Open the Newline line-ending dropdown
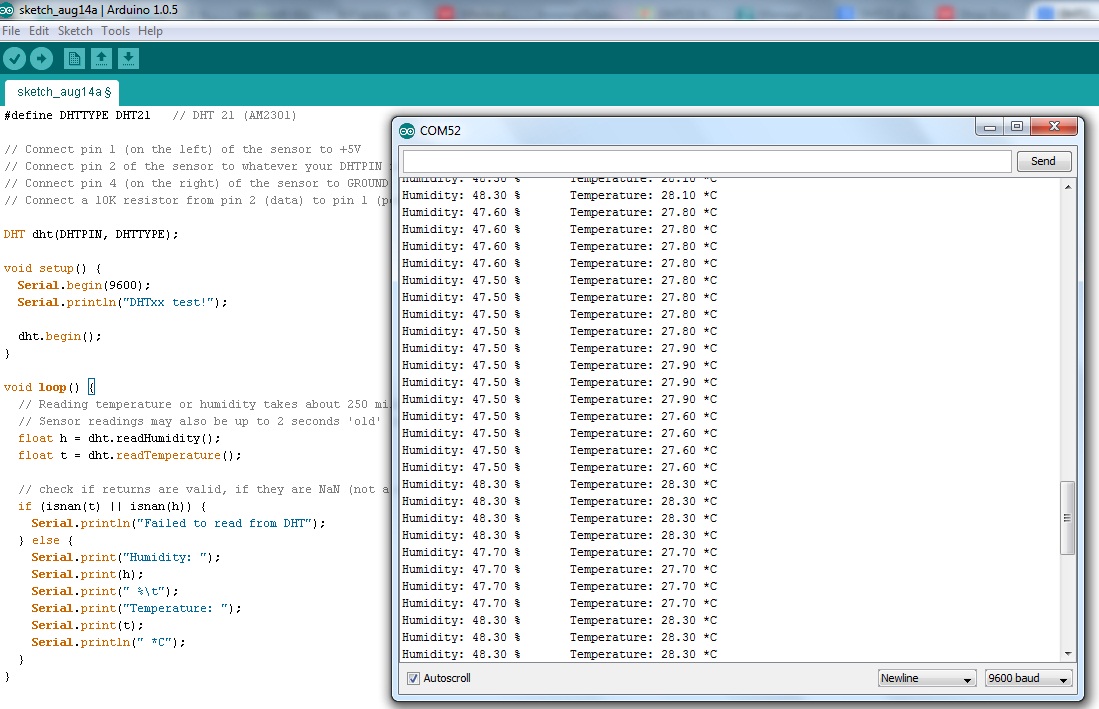The width and height of the screenshot is (1099, 709). (927, 678)
